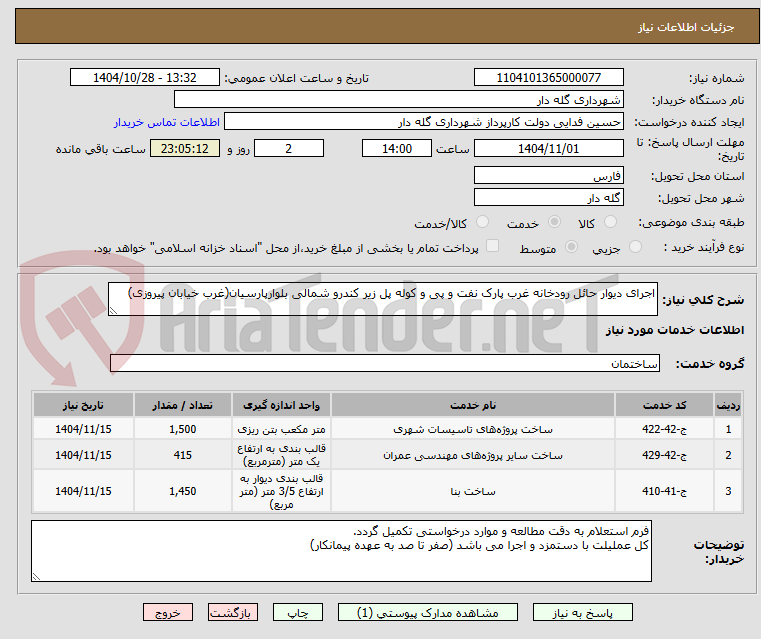Click the deadline time 14:00 field

397,148
